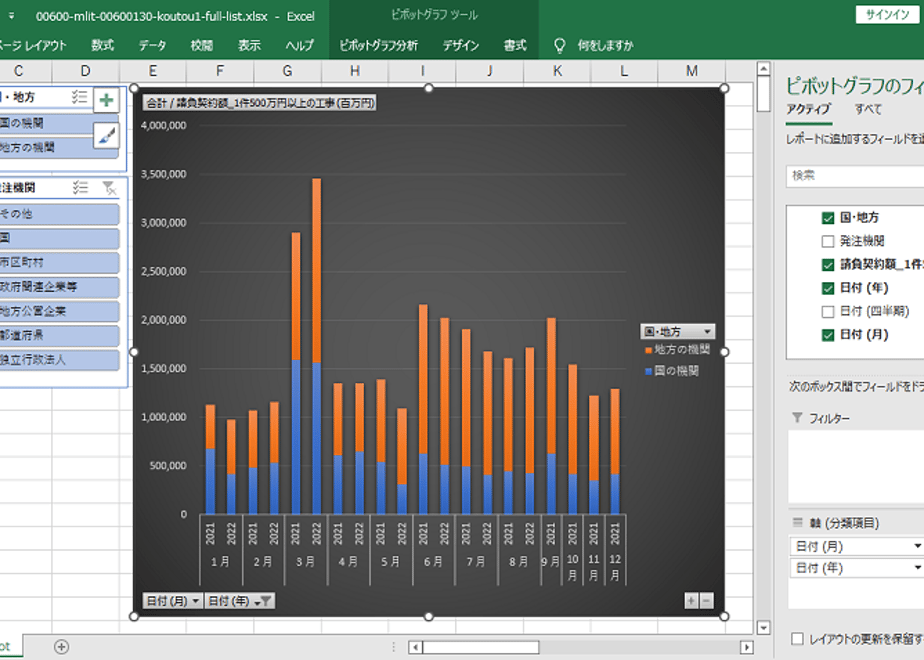Click the 3月 2022 tallest bar
Screen dimensions: 924x660
317,346
